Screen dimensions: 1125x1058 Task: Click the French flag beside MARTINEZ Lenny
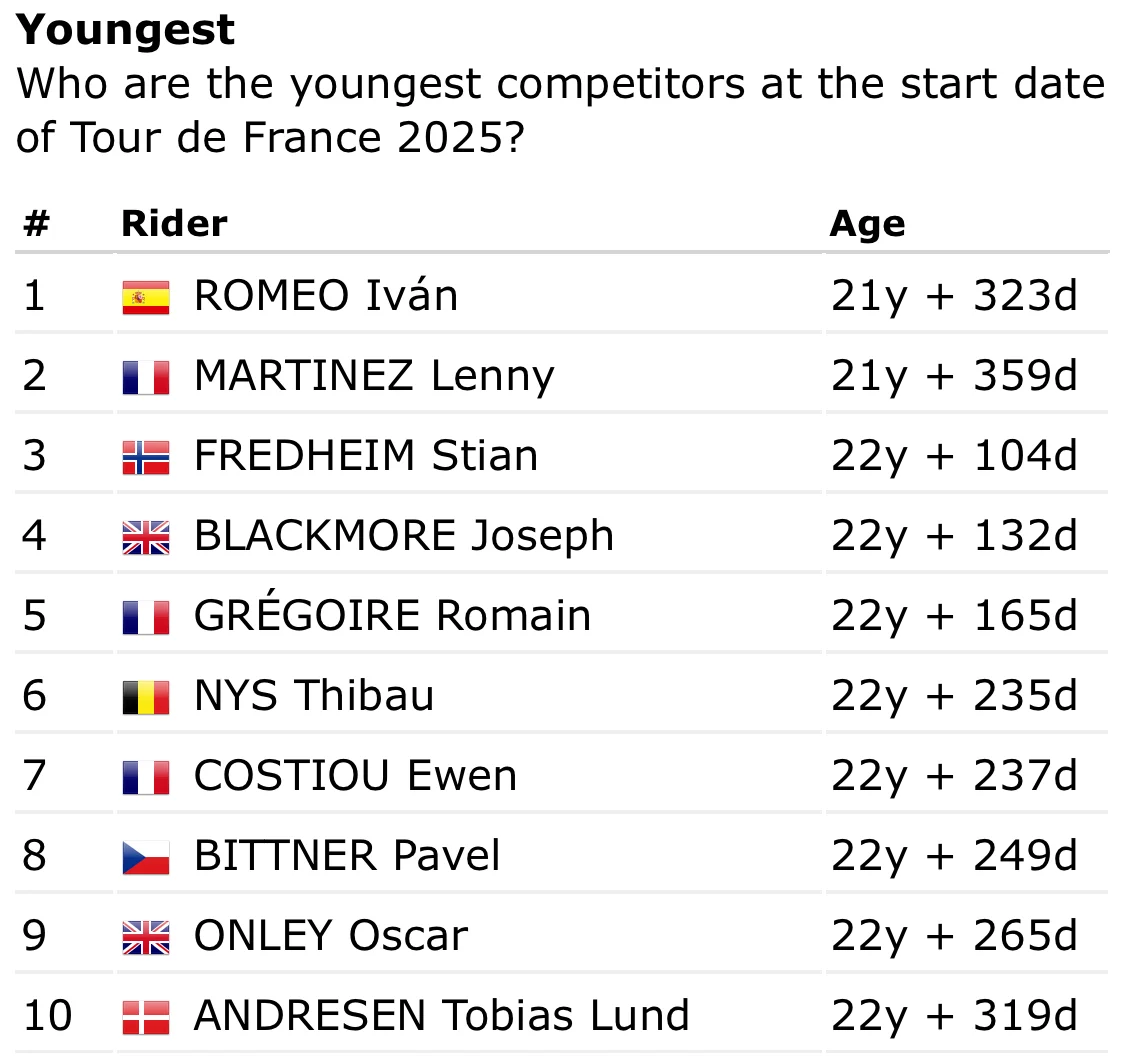pyautogui.click(x=146, y=377)
